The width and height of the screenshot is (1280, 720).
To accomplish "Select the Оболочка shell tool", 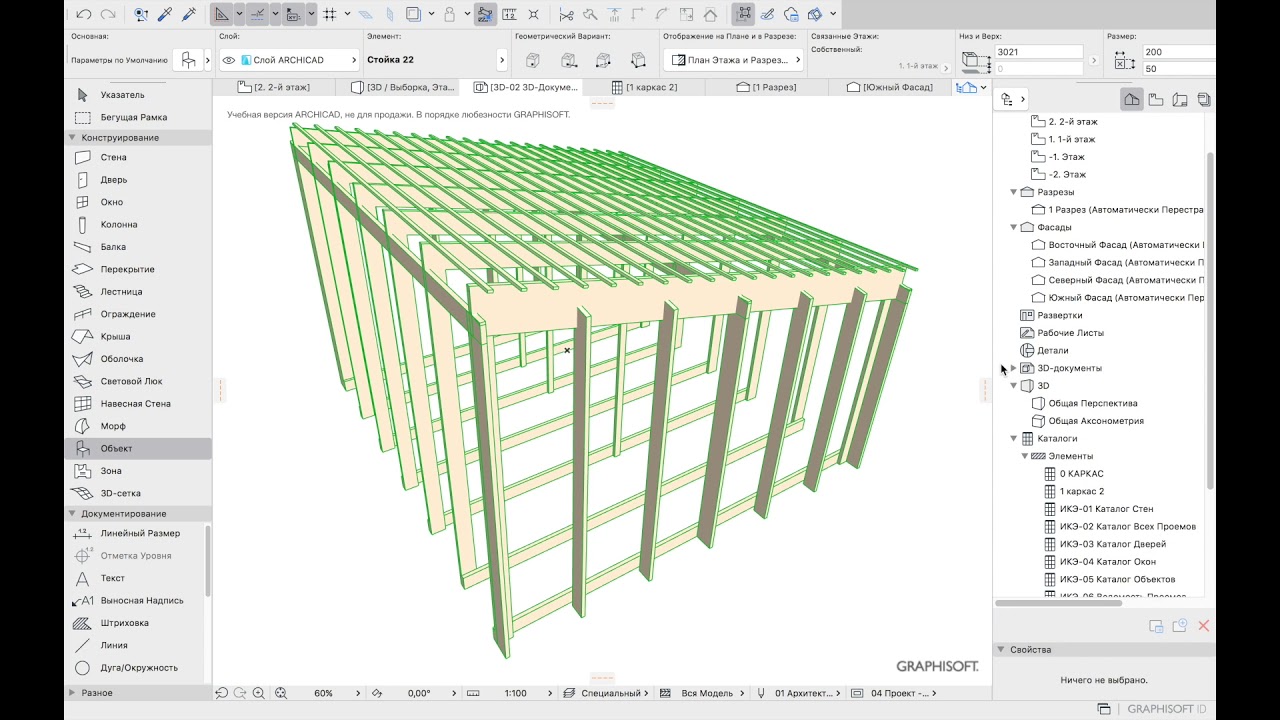I will tap(138, 359).
